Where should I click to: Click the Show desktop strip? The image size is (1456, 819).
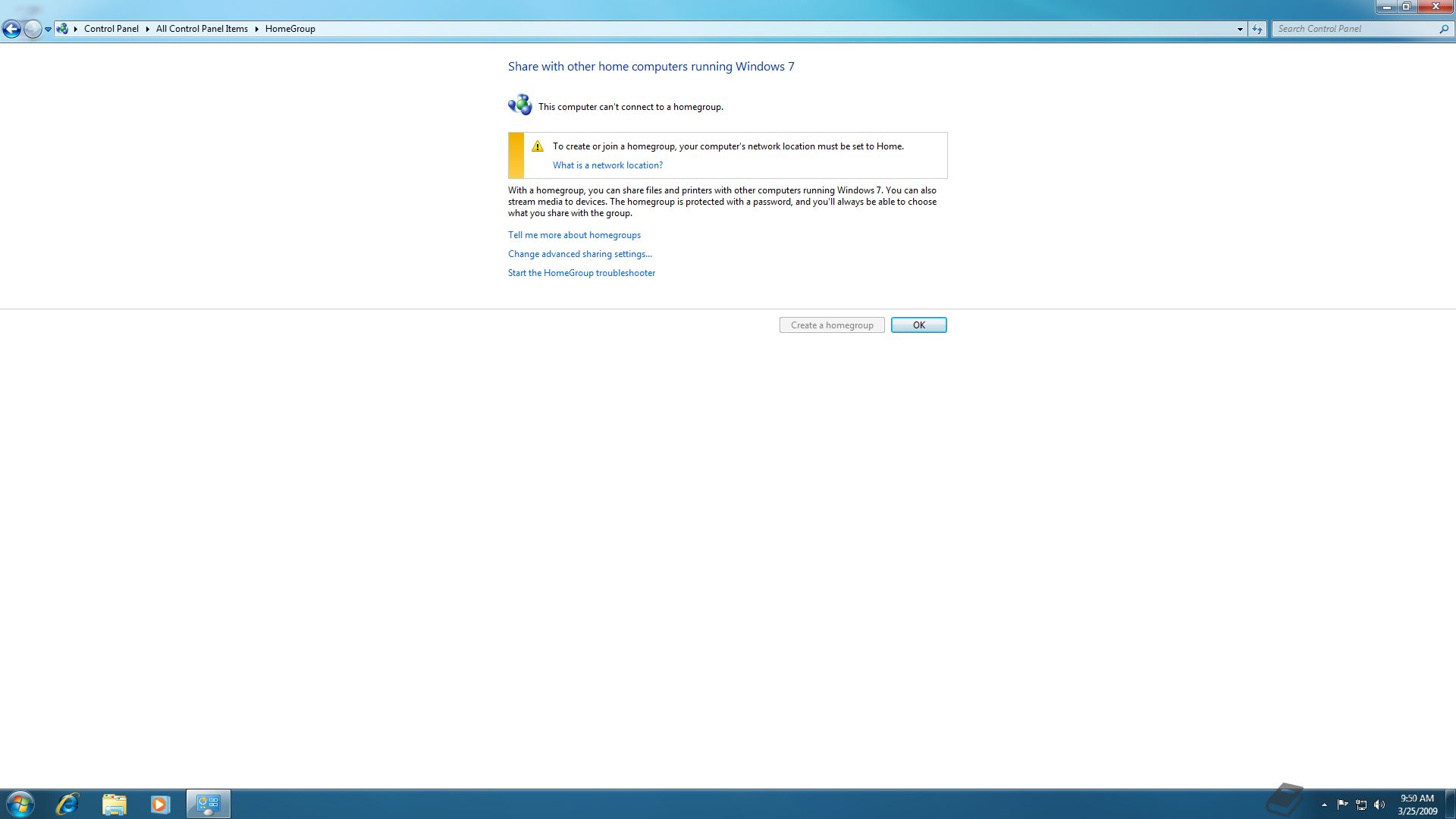(x=1450, y=804)
